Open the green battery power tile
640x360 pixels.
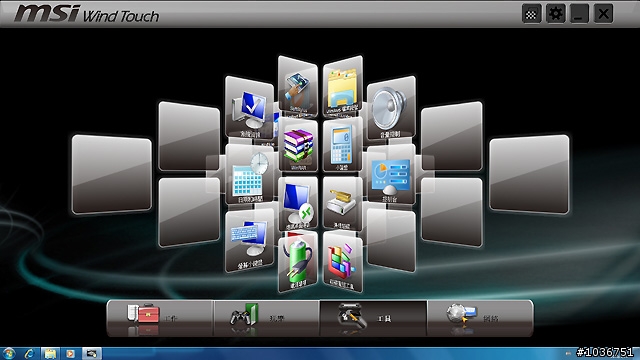click(298, 262)
